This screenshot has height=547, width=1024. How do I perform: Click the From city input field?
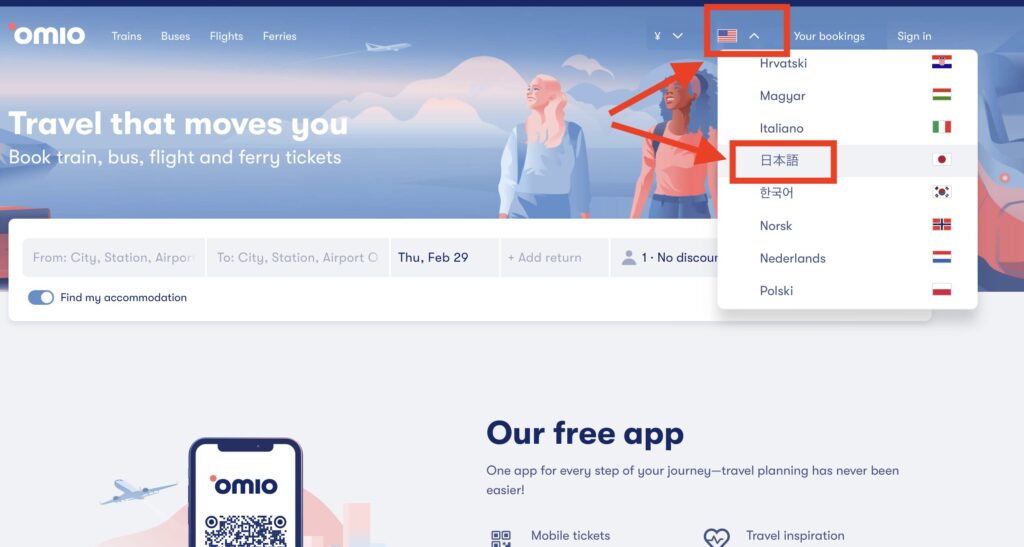[114, 257]
